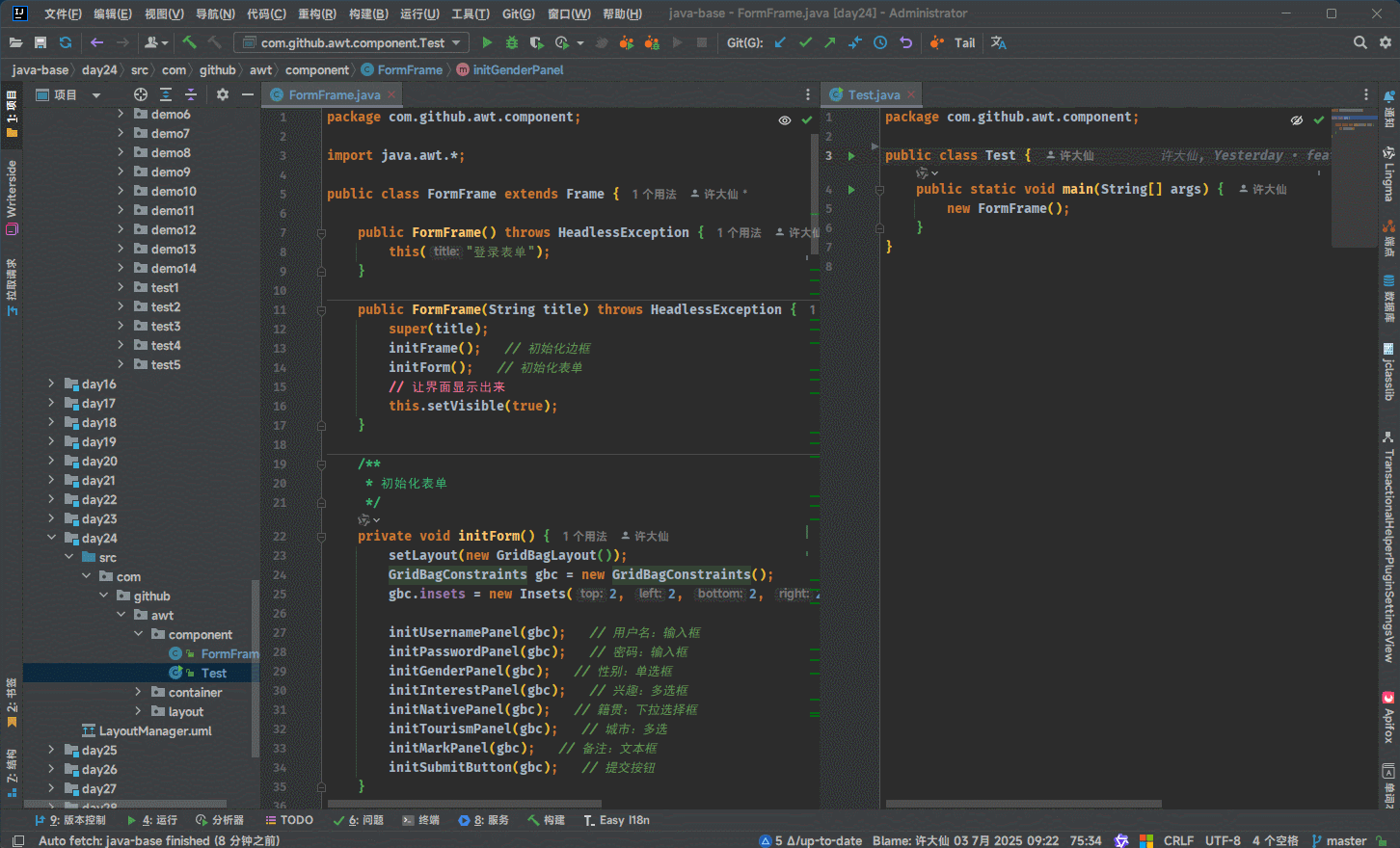Click the locate target icon in project panel
Screen dimensions: 1400x848
[x=141, y=94]
